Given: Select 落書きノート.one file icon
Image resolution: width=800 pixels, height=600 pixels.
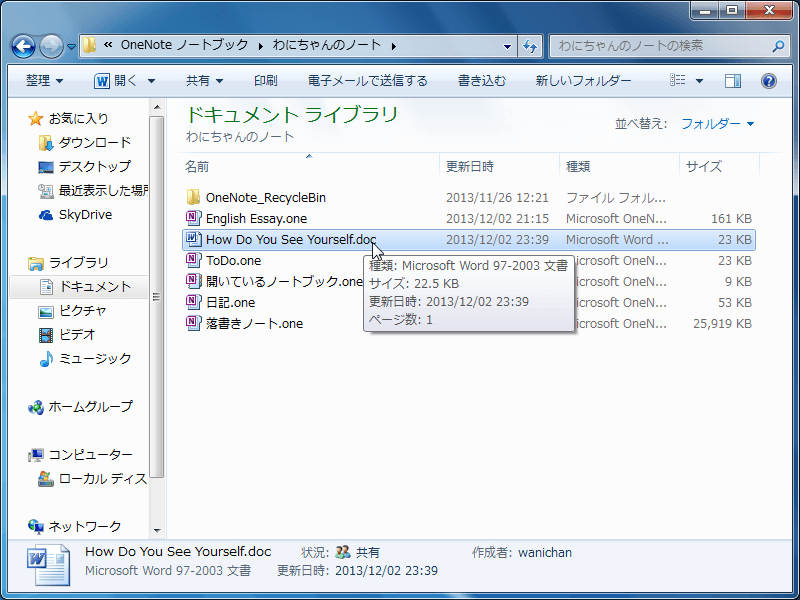Looking at the screenshot, I should pos(193,323).
